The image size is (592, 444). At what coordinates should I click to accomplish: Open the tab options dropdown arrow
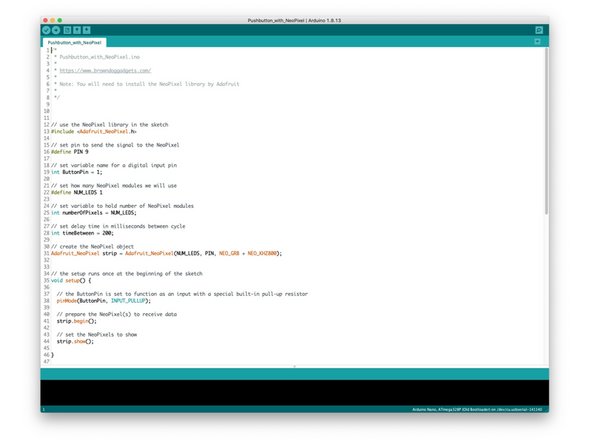[x=538, y=42]
